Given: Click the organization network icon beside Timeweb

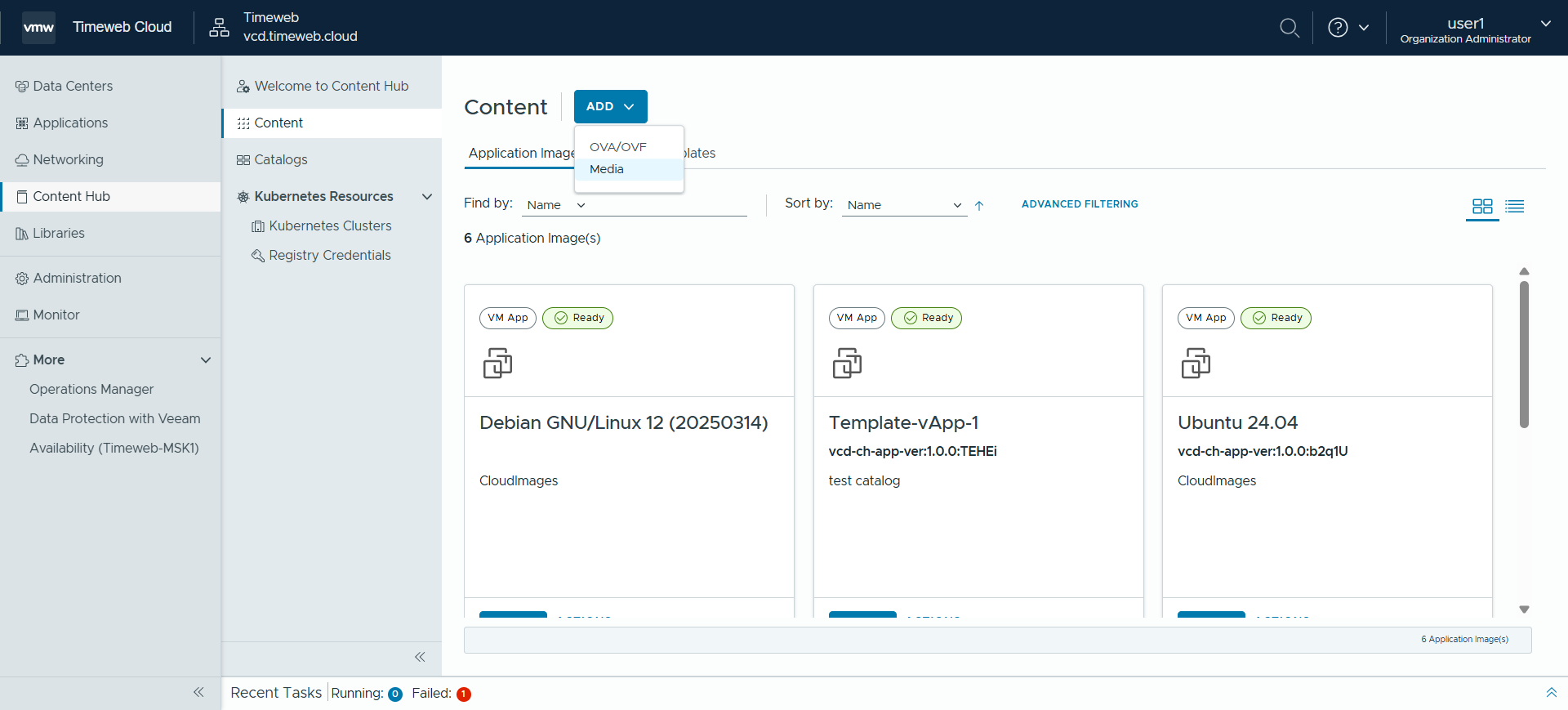Looking at the screenshot, I should point(219,28).
